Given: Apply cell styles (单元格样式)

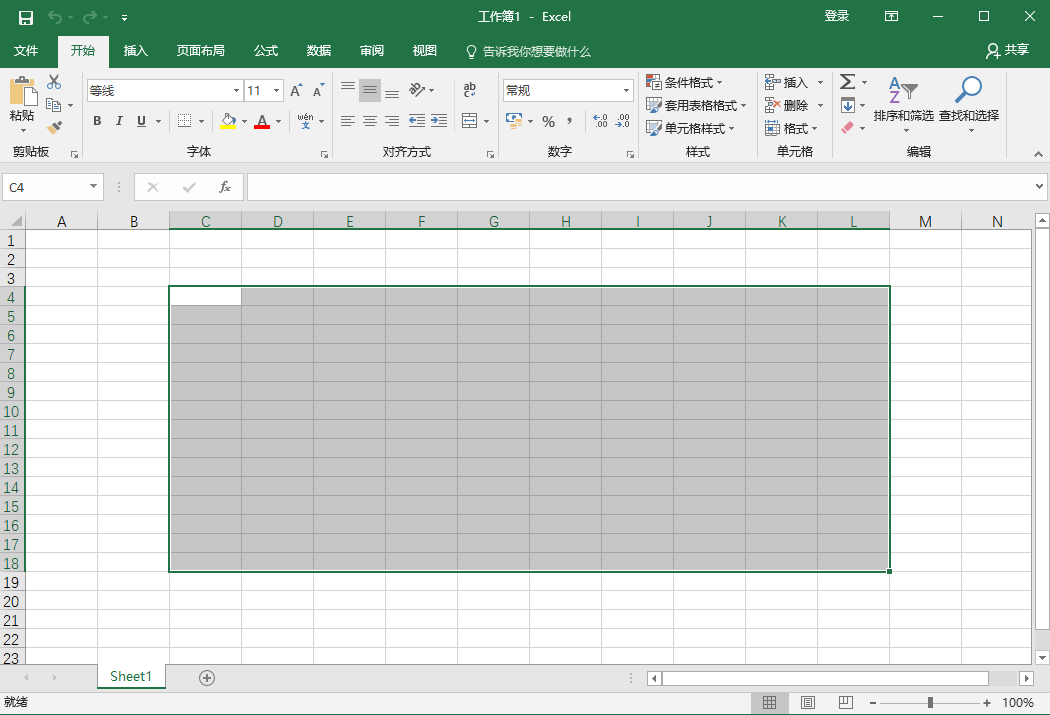Looking at the screenshot, I should pos(692,128).
